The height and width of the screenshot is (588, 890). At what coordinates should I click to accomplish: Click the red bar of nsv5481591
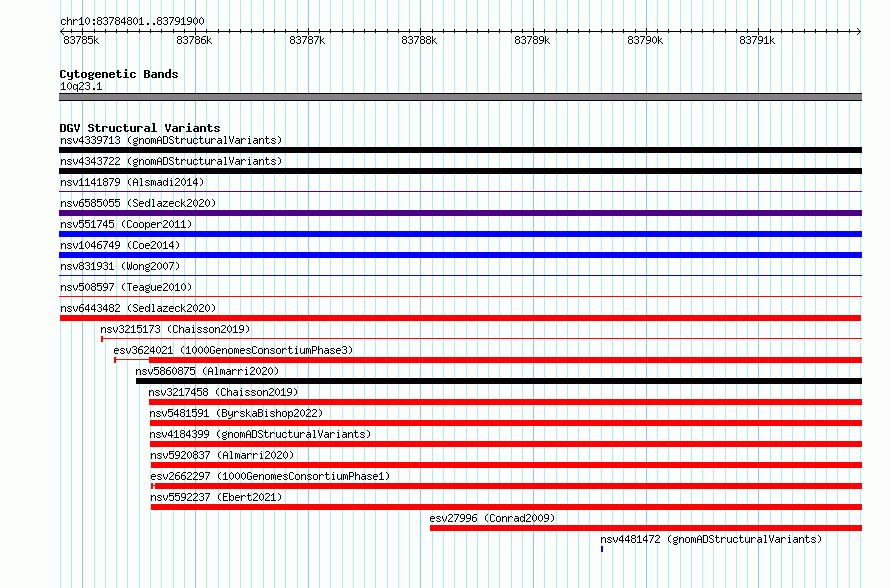pos(506,423)
